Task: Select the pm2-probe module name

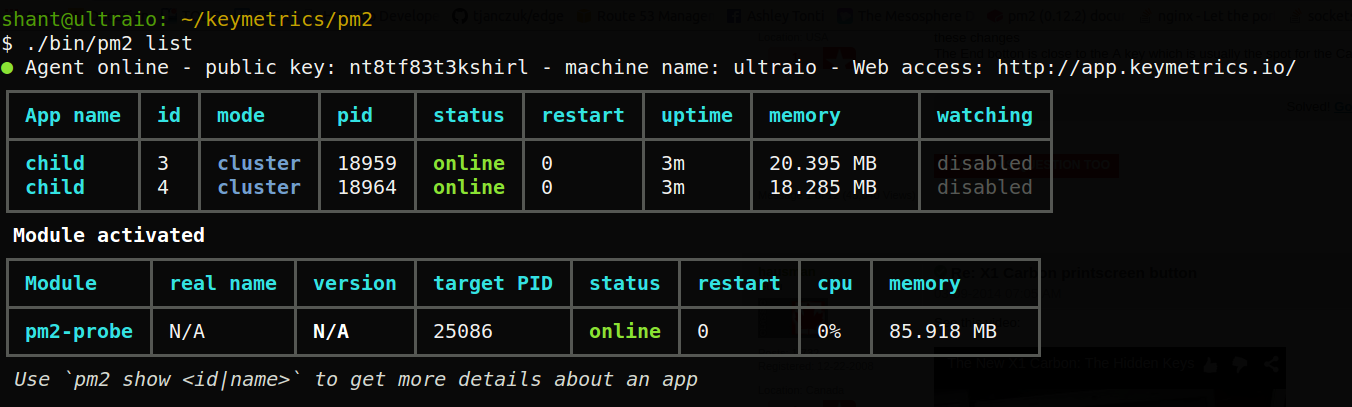Action: 79,331
